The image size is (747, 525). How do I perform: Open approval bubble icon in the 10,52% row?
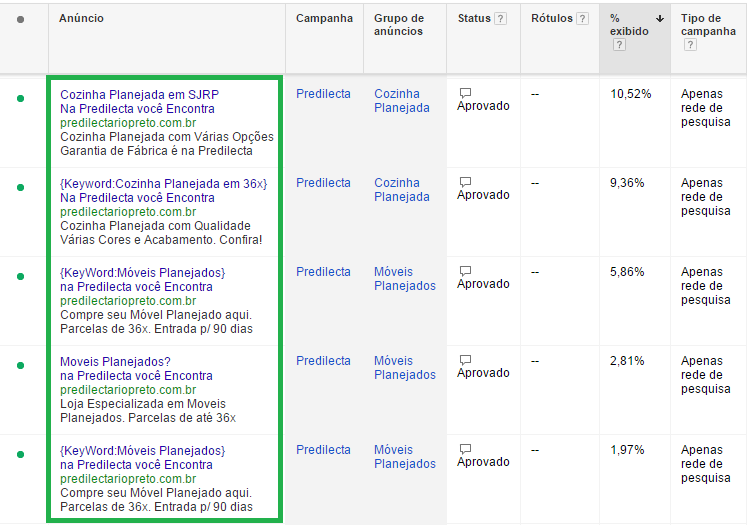pos(465,93)
